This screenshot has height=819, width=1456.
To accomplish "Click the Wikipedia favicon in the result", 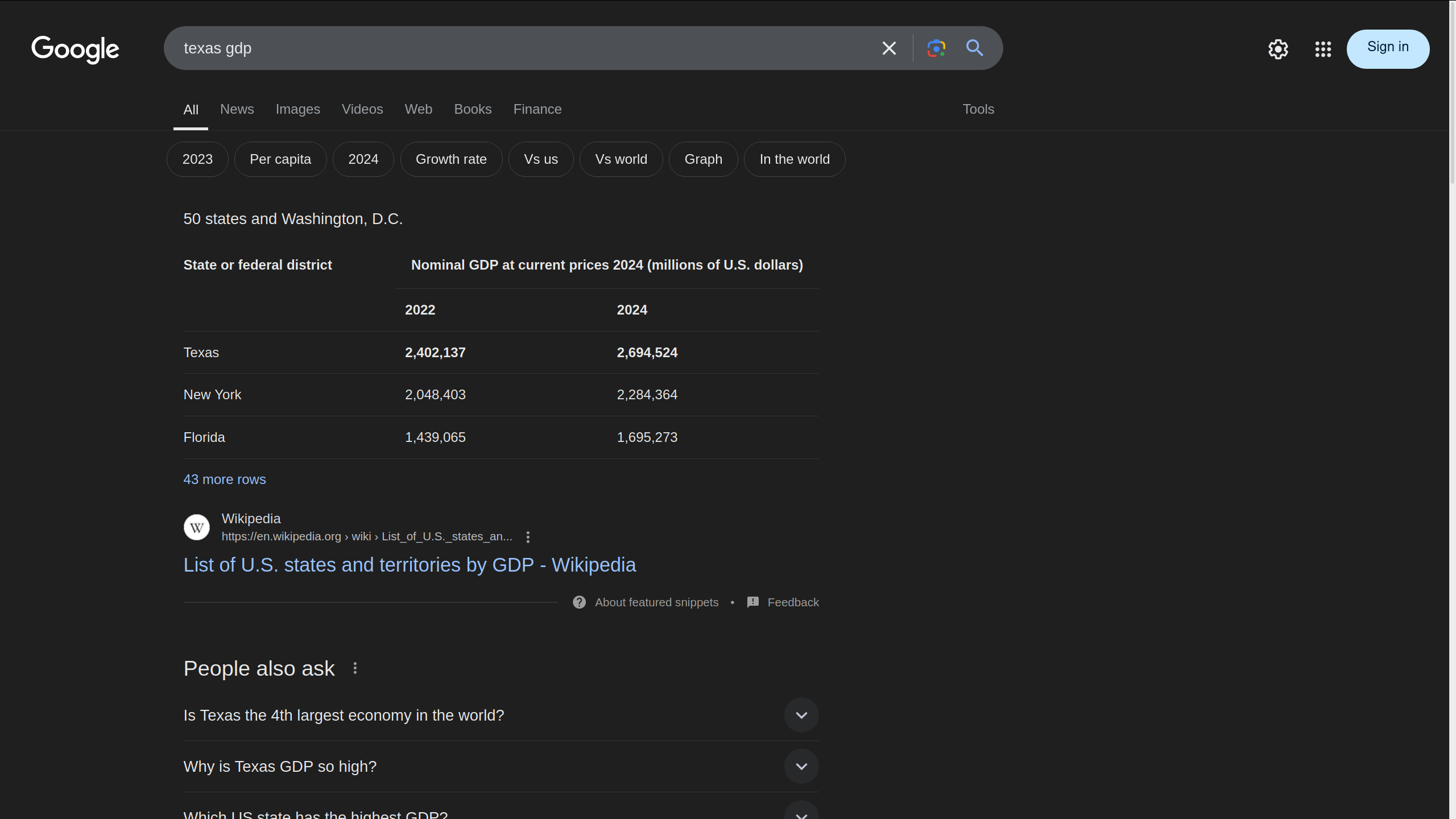I will pos(197,527).
